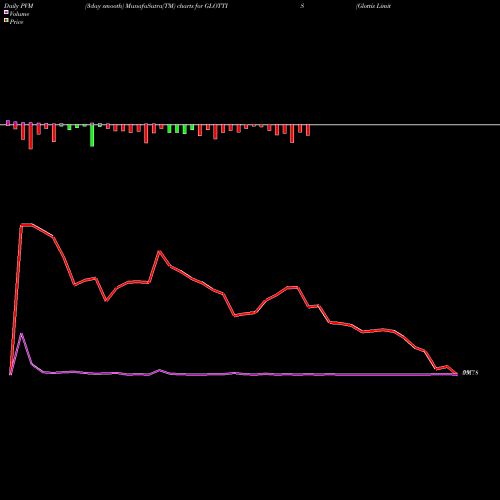The image size is (500, 500).
Task: Click the peak of the magenta volume line
Action: (21, 333)
